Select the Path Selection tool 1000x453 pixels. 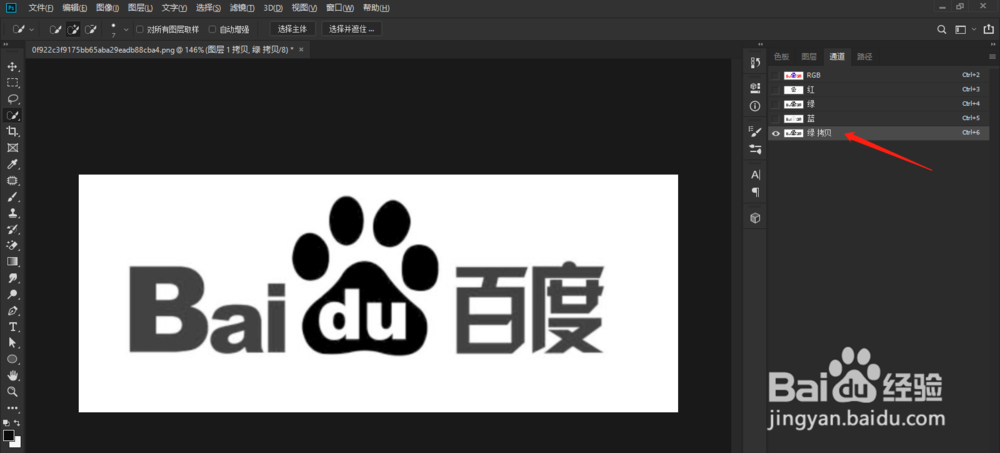click(x=12, y=343)
